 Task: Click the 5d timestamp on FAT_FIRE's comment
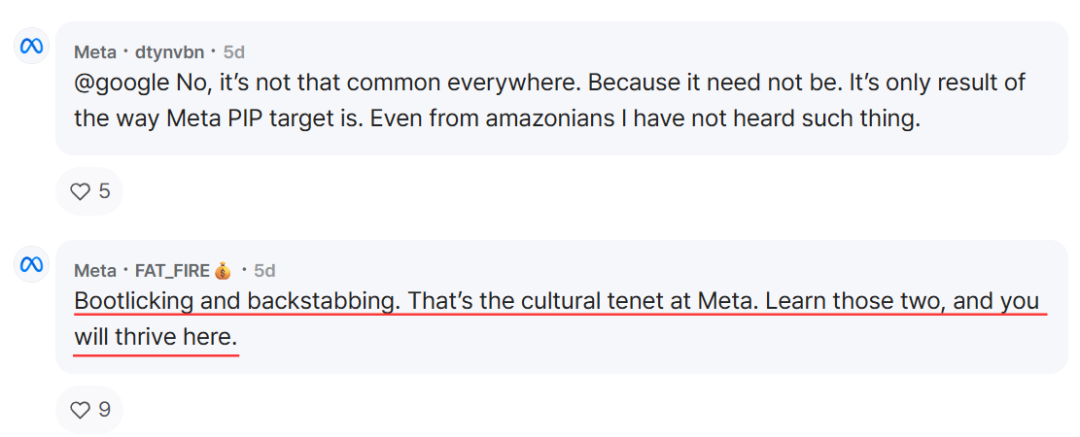[264, 271]
